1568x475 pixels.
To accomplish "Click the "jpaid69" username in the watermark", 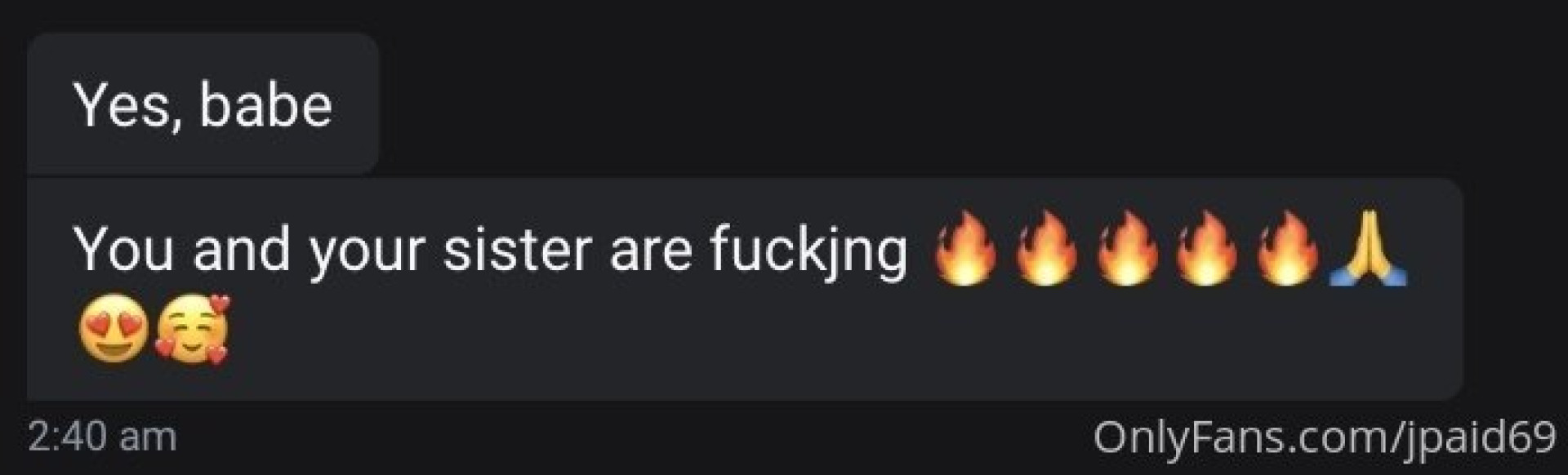I will click(x=1479, y=438).
